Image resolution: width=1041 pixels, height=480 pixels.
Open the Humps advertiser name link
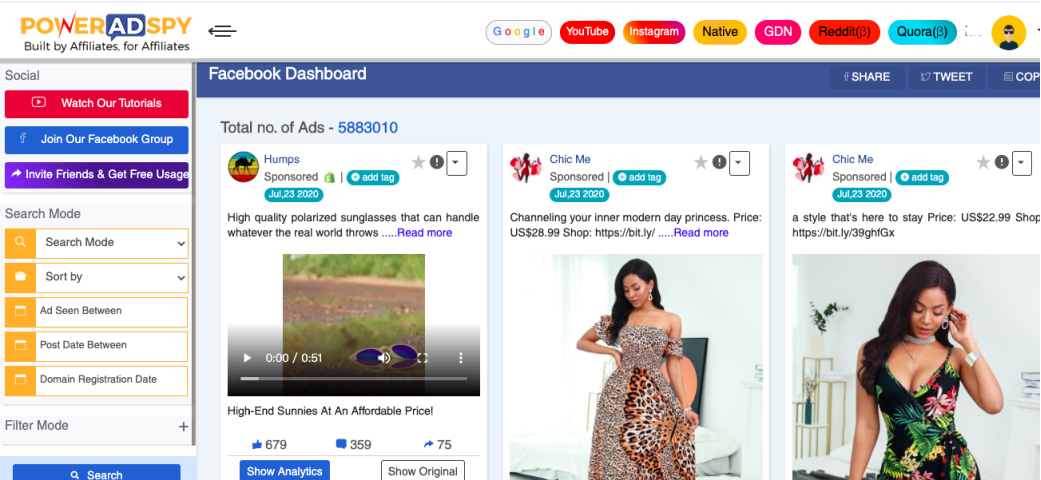(281, 159)
